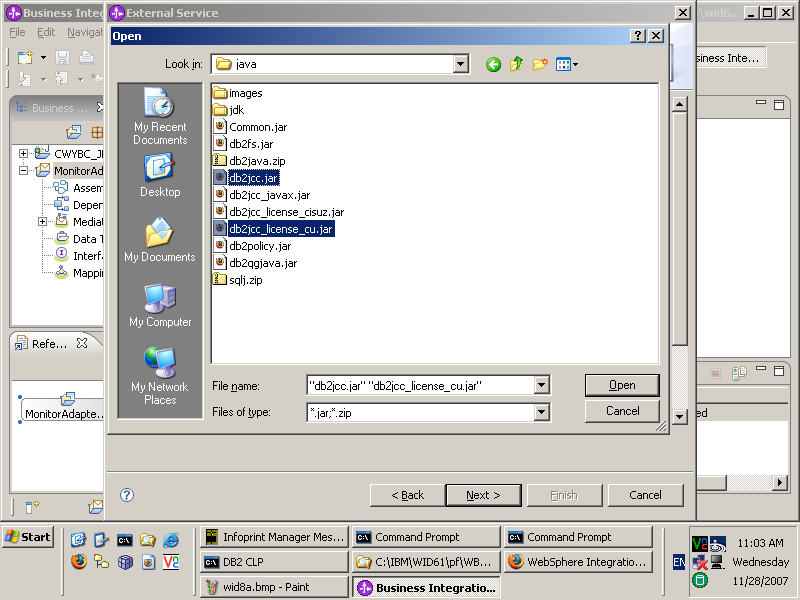Select the Deper tree item
This screenshot has height=600, width=800.
(78, 205)
